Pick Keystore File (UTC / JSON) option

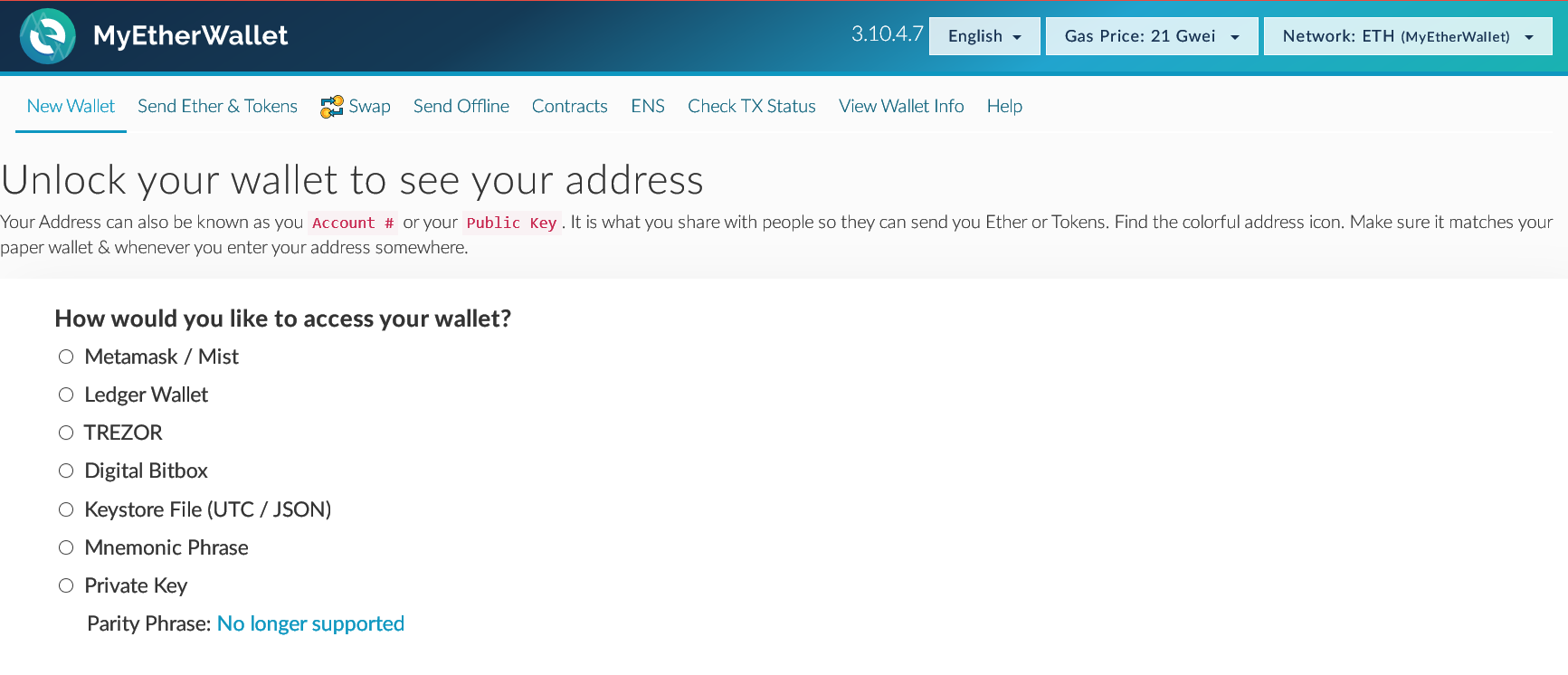(66, 509)
